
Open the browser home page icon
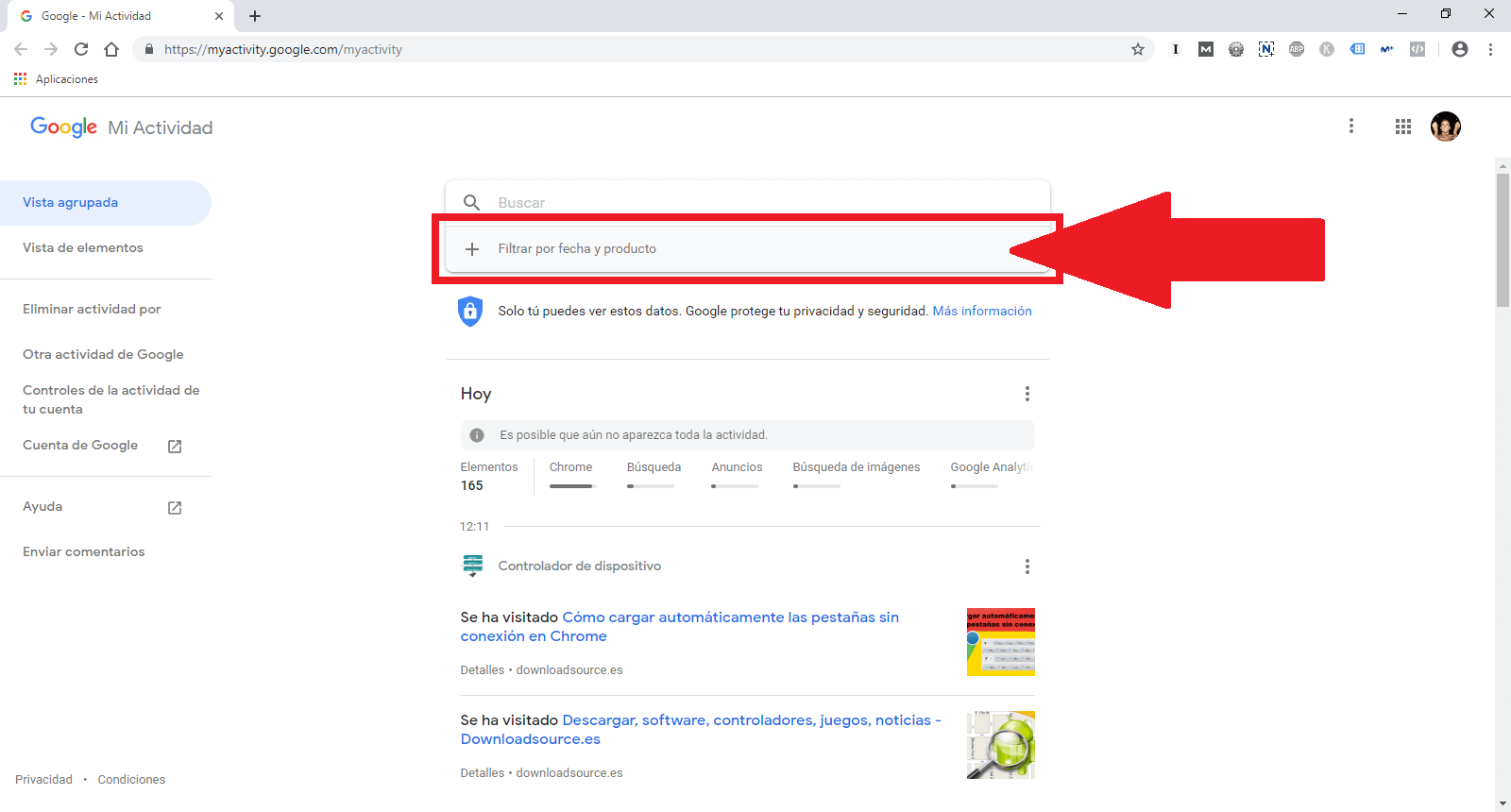111,49
